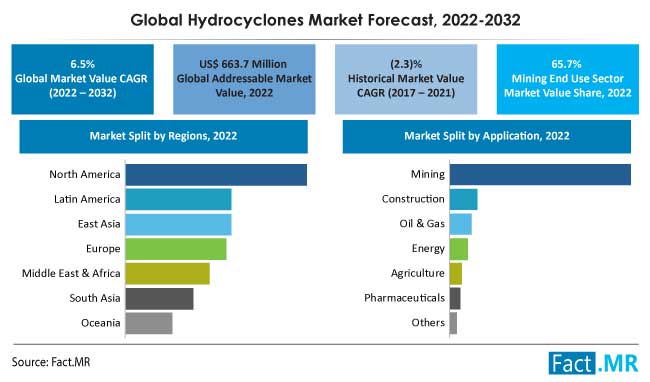Select the Oceania gray bar
The image size is (650, 382).
pyautogui.click(x=149, y=323)
